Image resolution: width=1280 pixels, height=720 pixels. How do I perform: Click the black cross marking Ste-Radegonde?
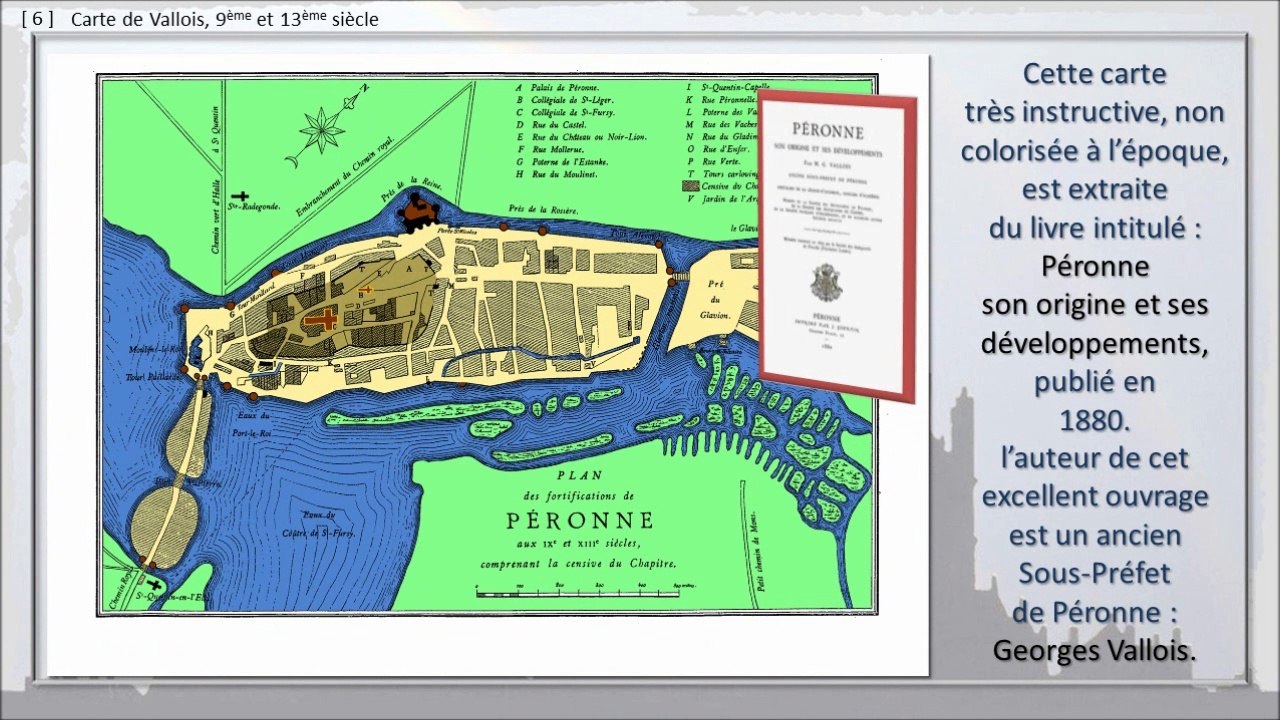pyautogui.click(x=240, y=196)
